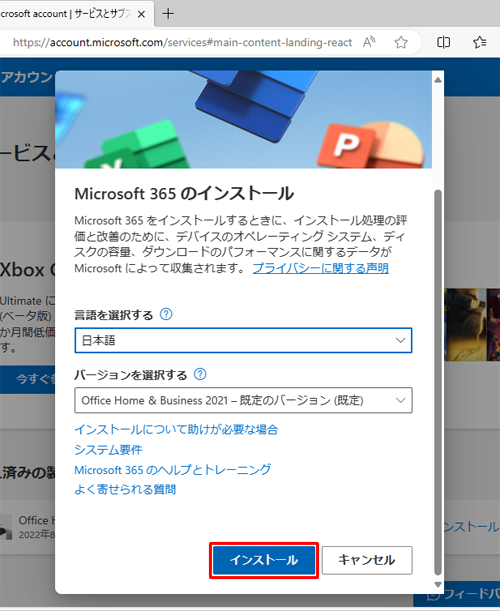The image size is (500, 611).
Task: Open システム要件 link
Action: 108,450
